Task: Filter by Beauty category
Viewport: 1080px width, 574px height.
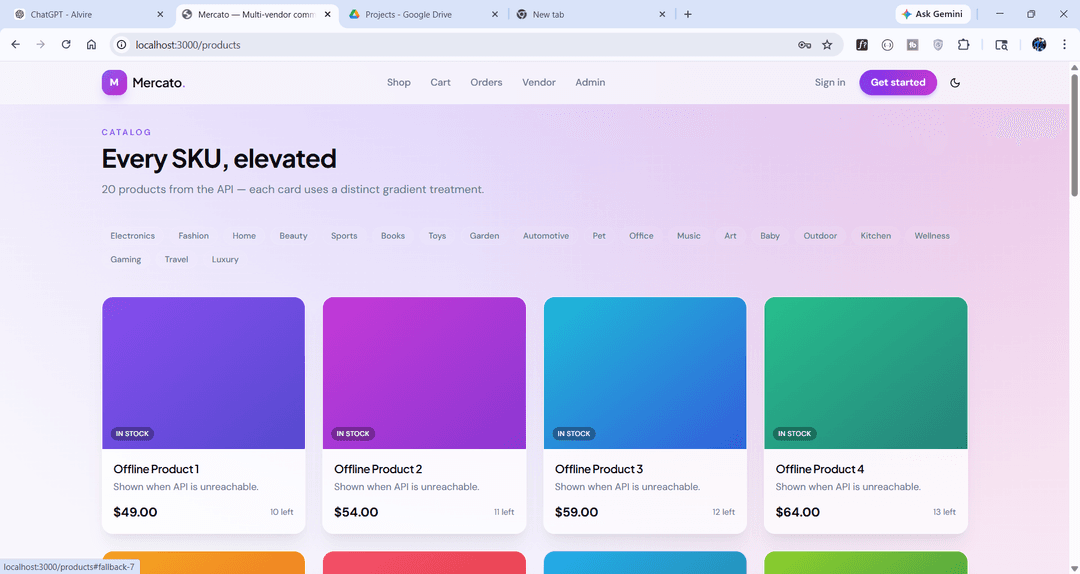Action: tap(293, 236)
